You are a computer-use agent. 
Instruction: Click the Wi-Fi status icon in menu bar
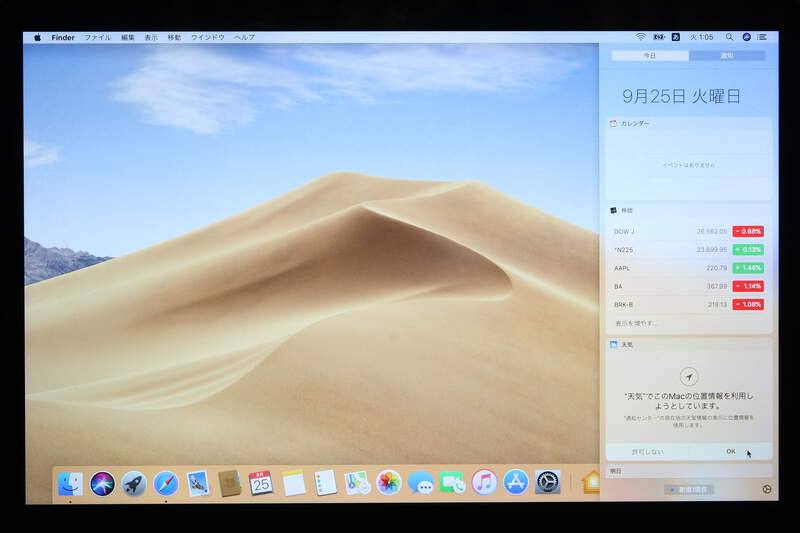click(x=640, y=37)
